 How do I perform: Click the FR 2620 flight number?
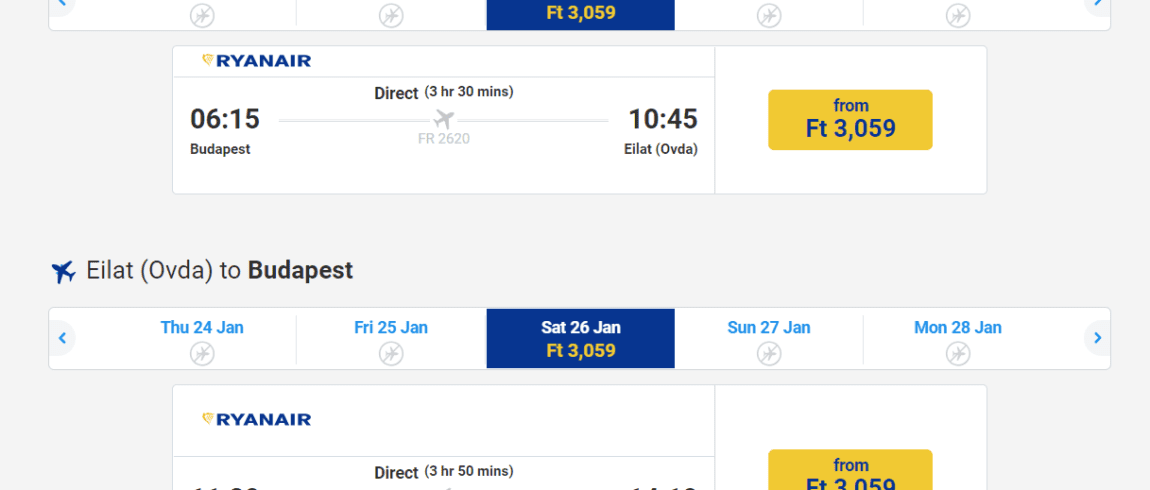(x=444, y=139)
